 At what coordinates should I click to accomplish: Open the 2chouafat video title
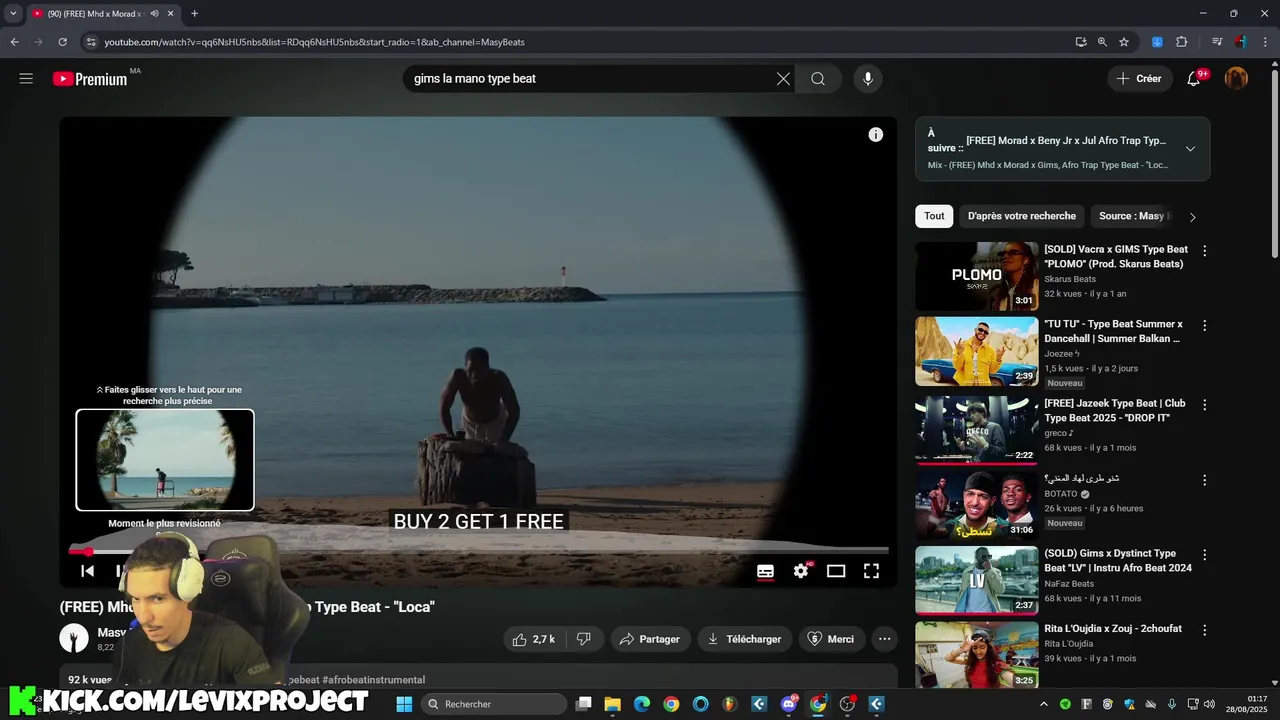(1113, 629)
